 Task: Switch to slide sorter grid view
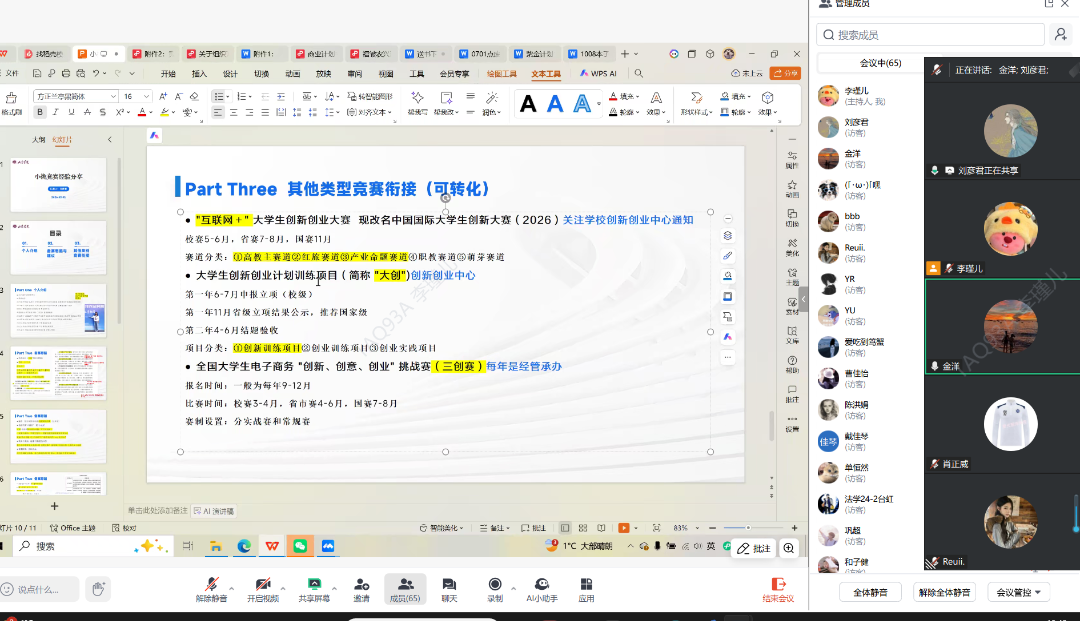tap(583, 528)
